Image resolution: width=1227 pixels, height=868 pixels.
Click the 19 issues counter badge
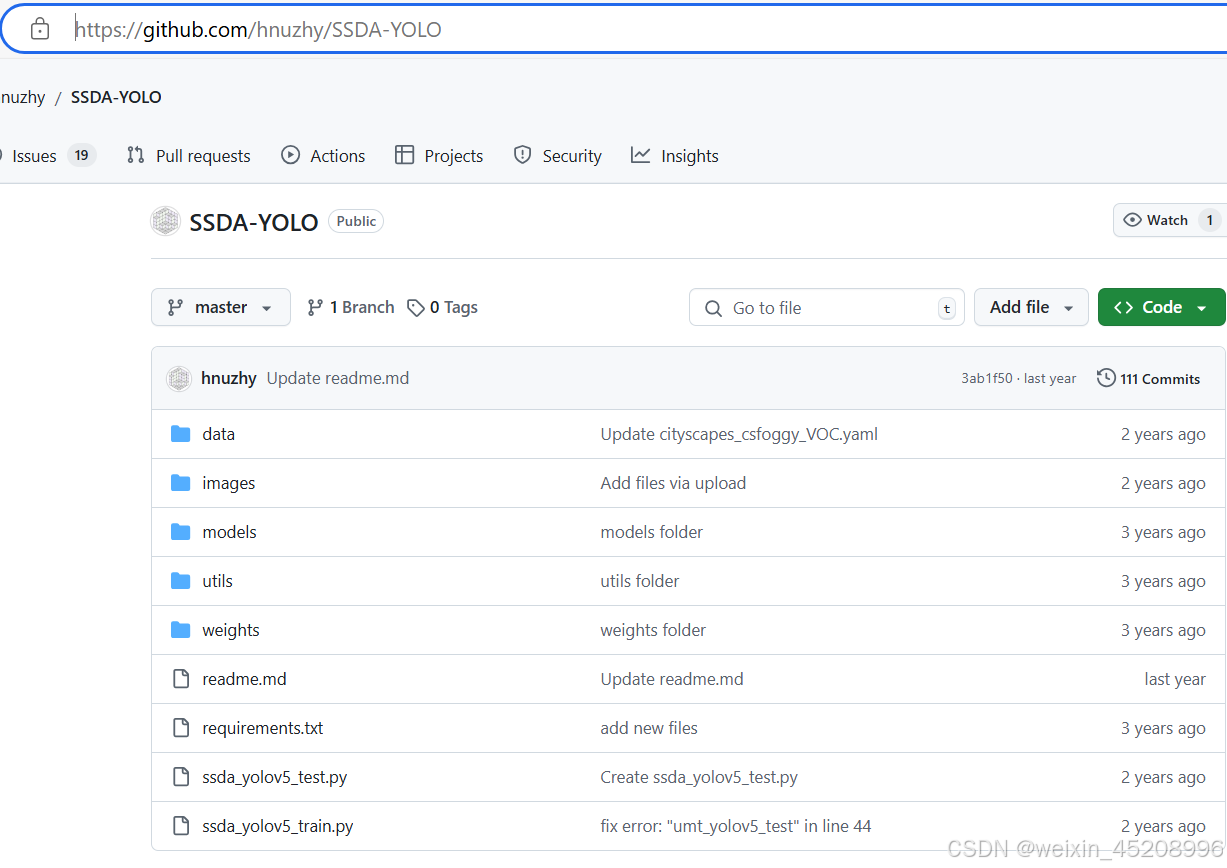pyautogui.click(x=82, y=155)
